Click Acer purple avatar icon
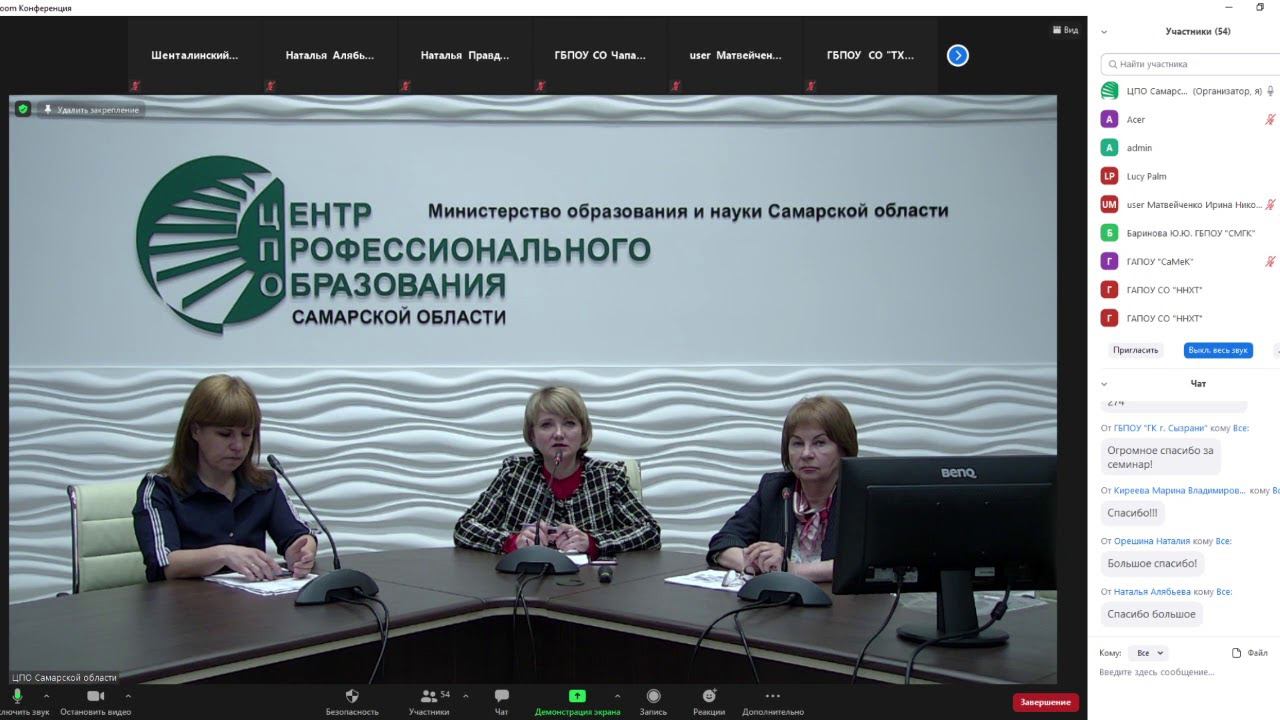 point(1108,119)
